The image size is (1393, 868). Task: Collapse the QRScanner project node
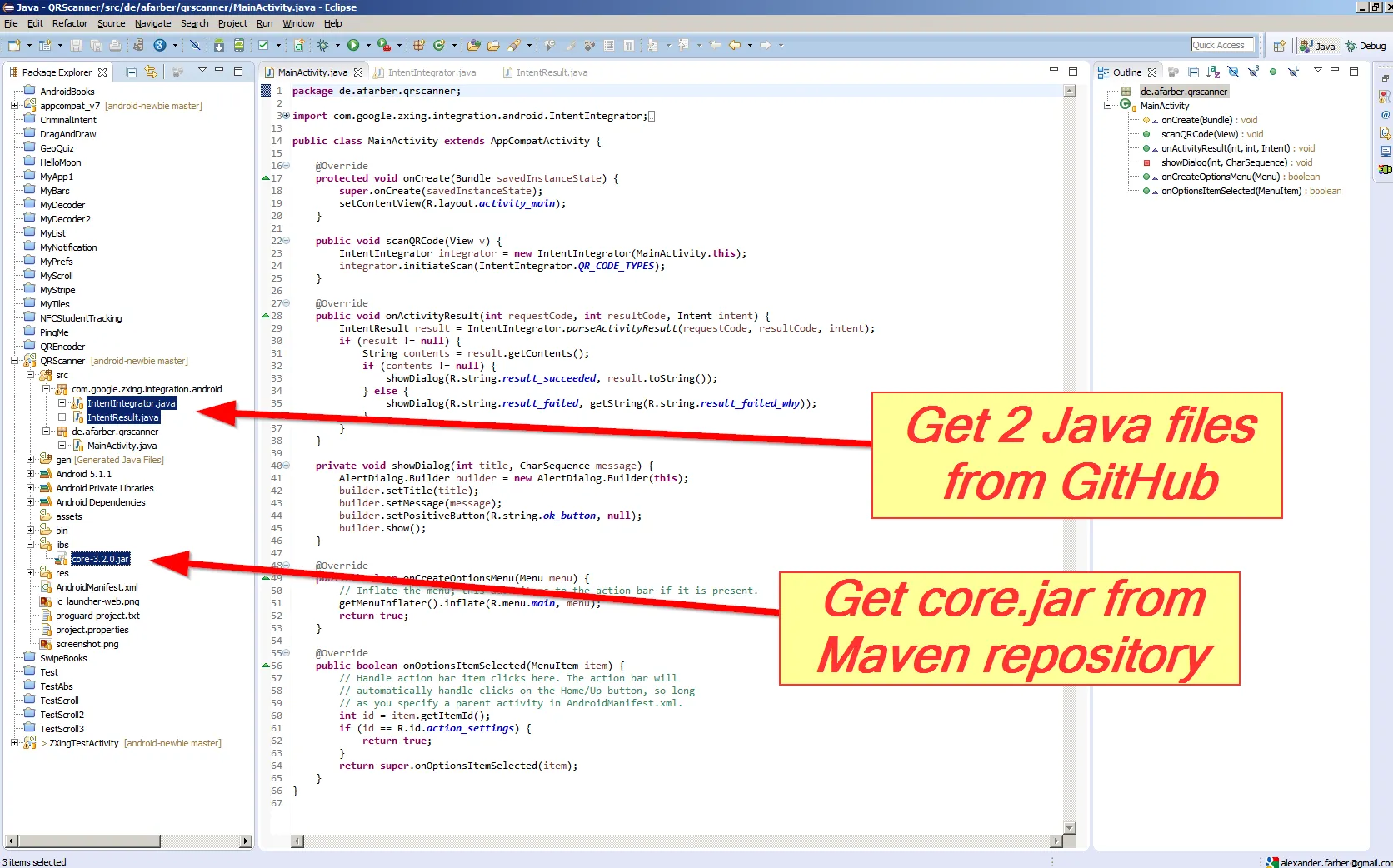(x=14, y=361)
